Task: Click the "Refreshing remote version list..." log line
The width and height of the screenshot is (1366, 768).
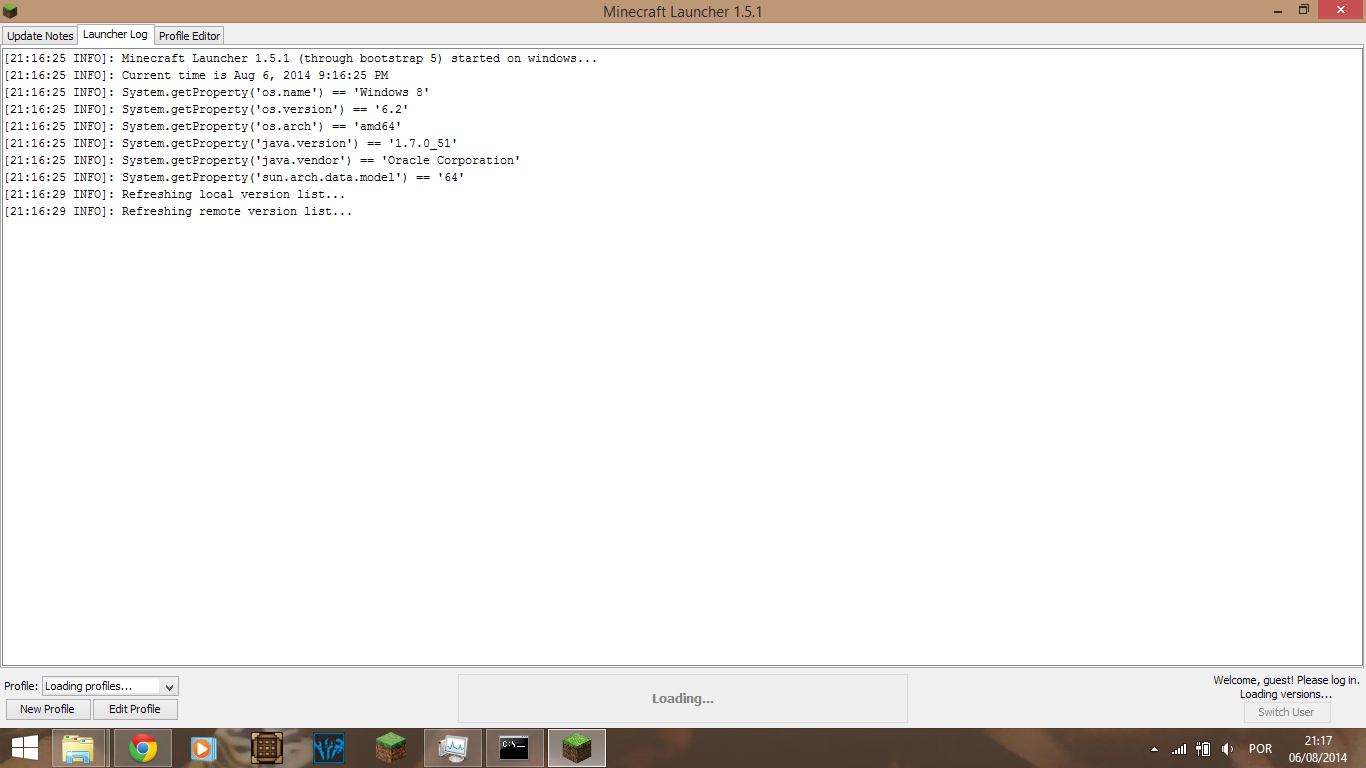Action: pyautogui.click(x=178, y=211)
